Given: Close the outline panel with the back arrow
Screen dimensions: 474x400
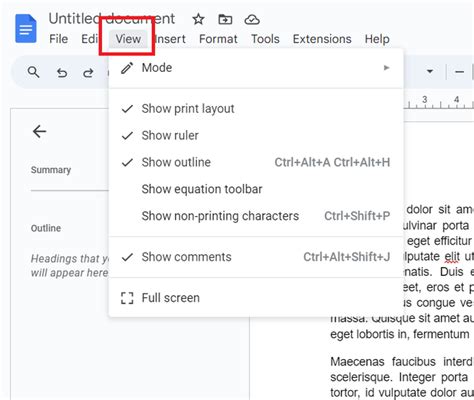Looking at the screenshot, I should click(39, 131).
